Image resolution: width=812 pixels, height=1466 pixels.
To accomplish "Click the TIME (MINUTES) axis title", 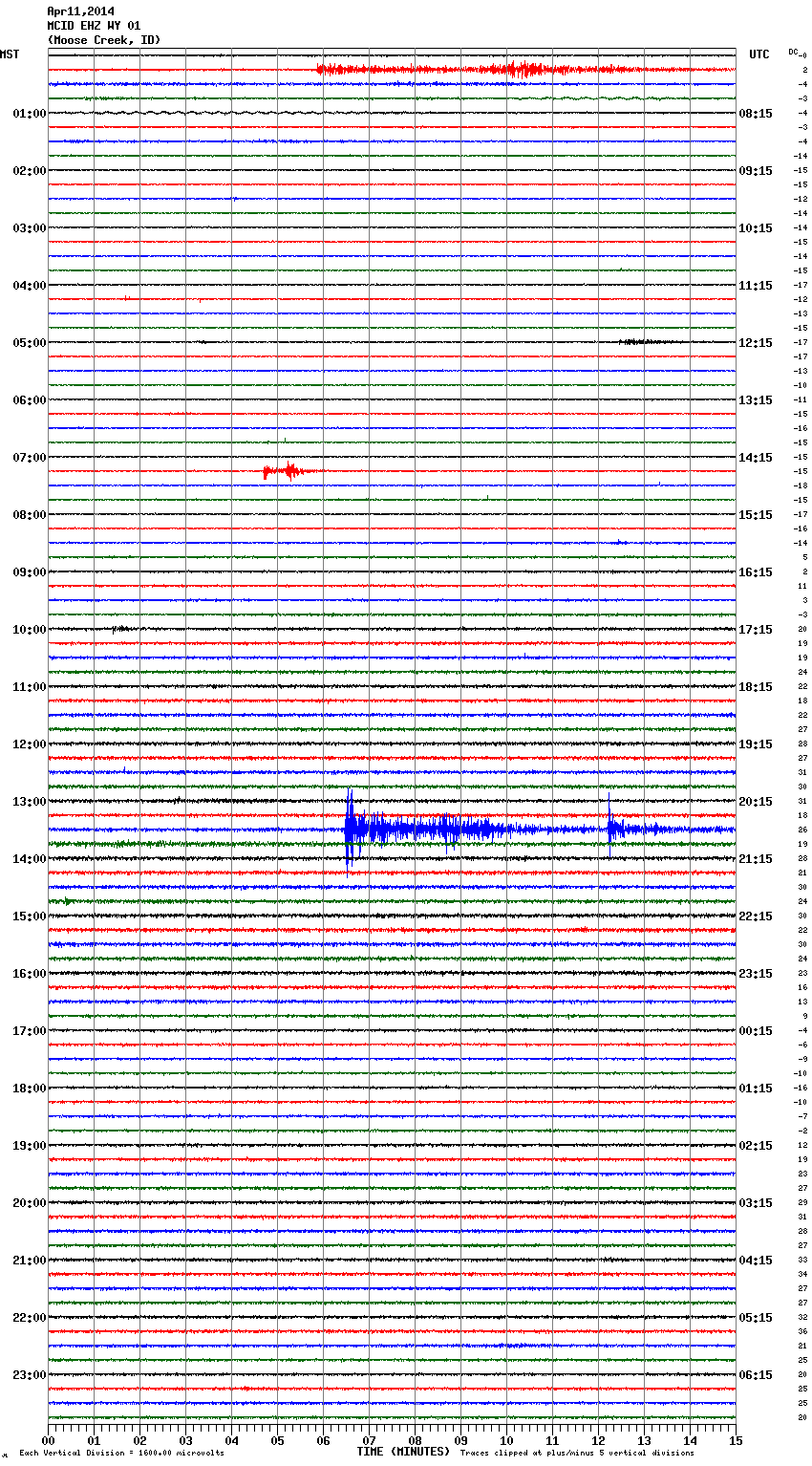I will point(403,1452).
